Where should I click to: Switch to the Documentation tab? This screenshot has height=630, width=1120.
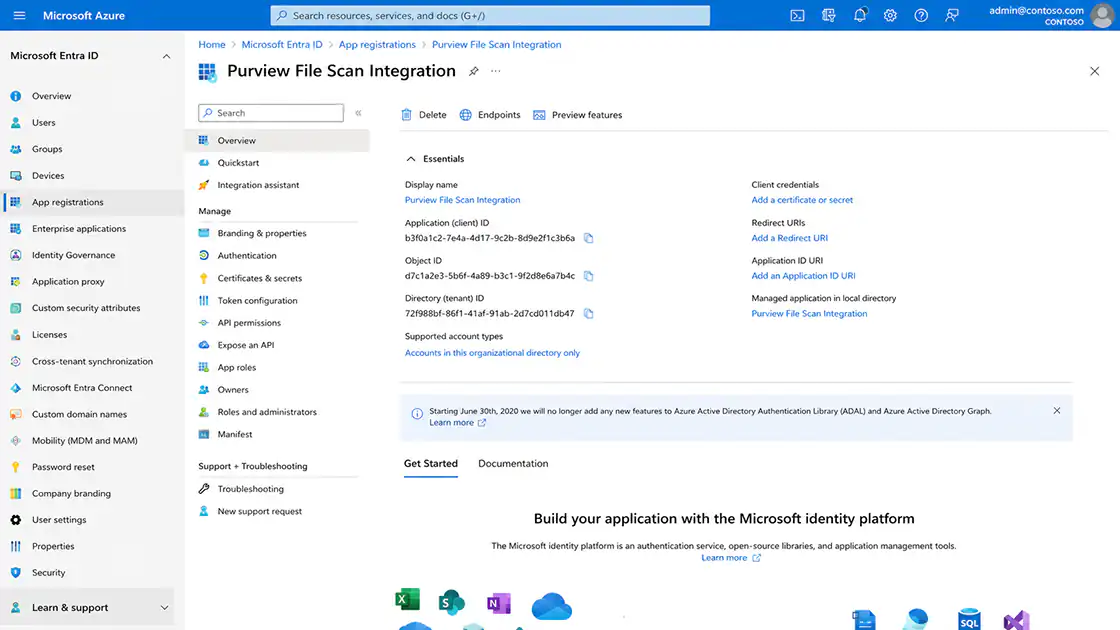click(x=513, y=464)
